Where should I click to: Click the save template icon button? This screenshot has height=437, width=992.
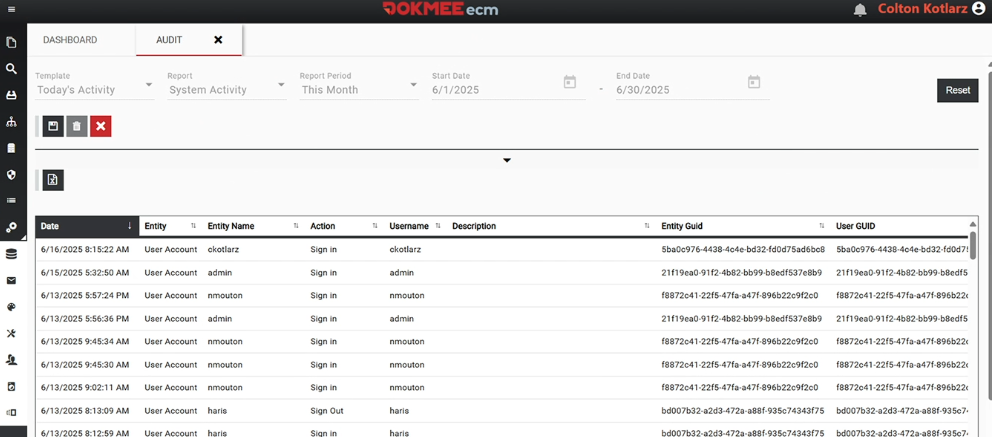point(53,126)
